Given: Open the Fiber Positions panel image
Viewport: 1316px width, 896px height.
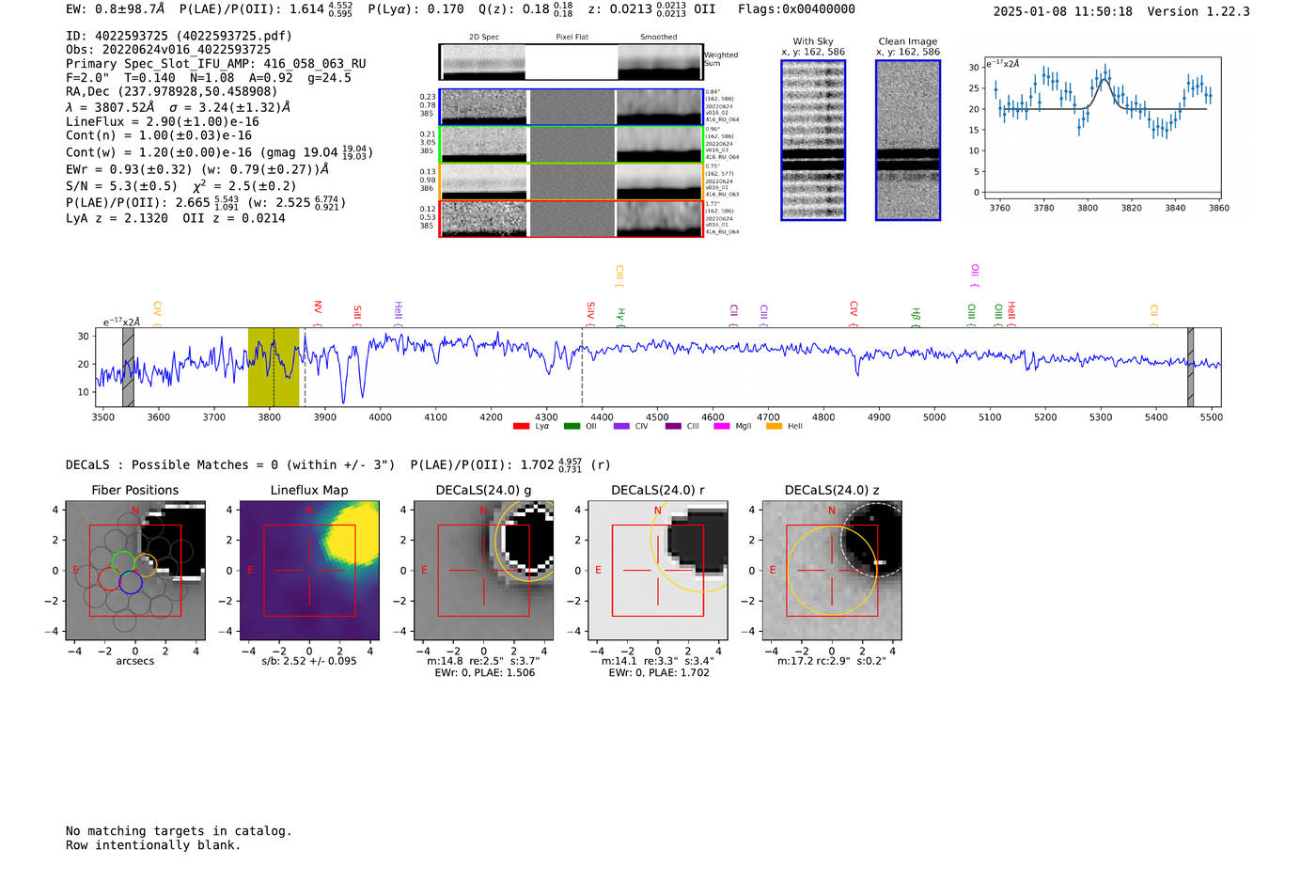Looking at the screenshot, I should [135, 570].
